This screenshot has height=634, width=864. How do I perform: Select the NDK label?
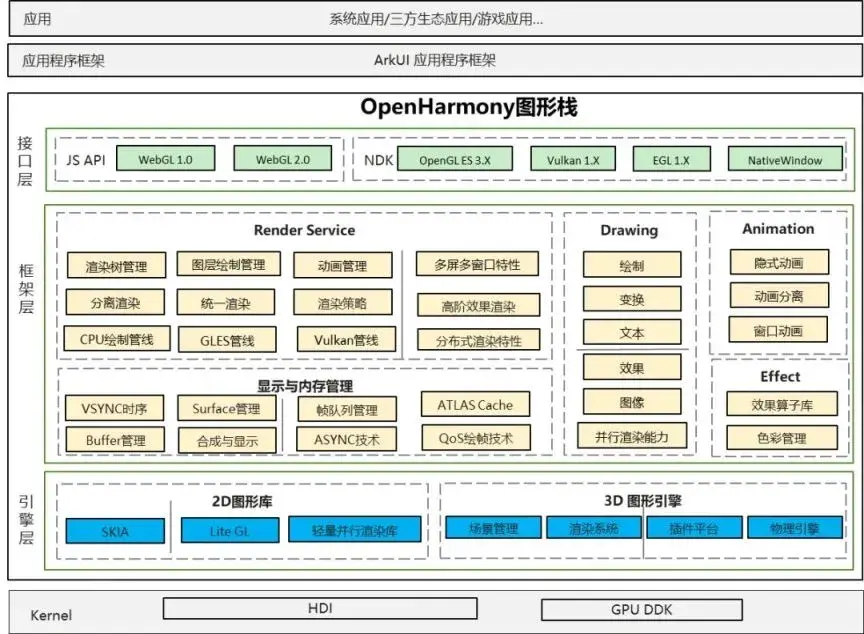[x=379, y=160]
